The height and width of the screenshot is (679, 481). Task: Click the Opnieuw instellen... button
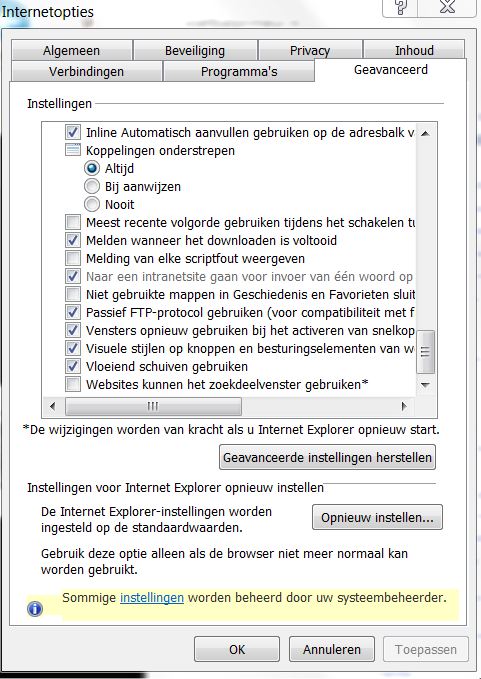[377, 517]
